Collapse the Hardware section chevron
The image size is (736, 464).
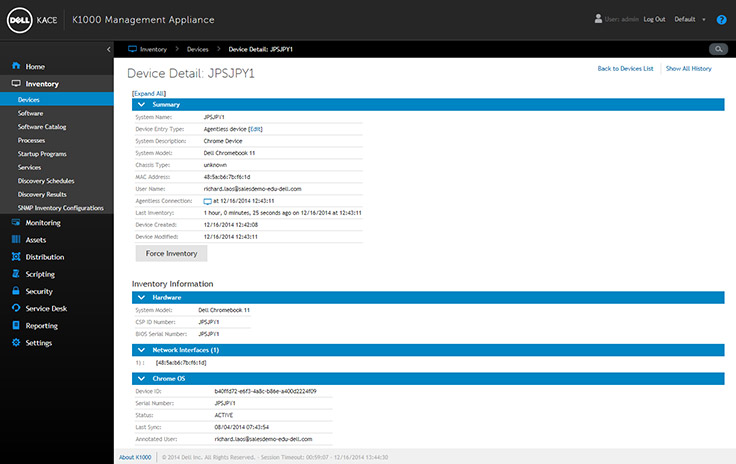pyautogui.click(x=141, y=297)
